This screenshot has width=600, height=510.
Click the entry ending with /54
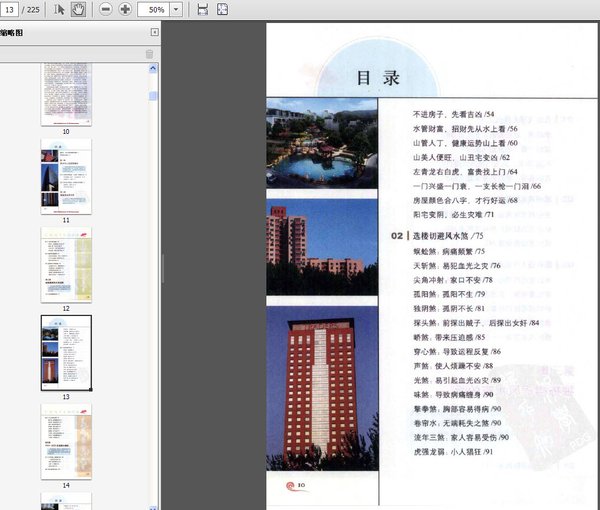453,114
